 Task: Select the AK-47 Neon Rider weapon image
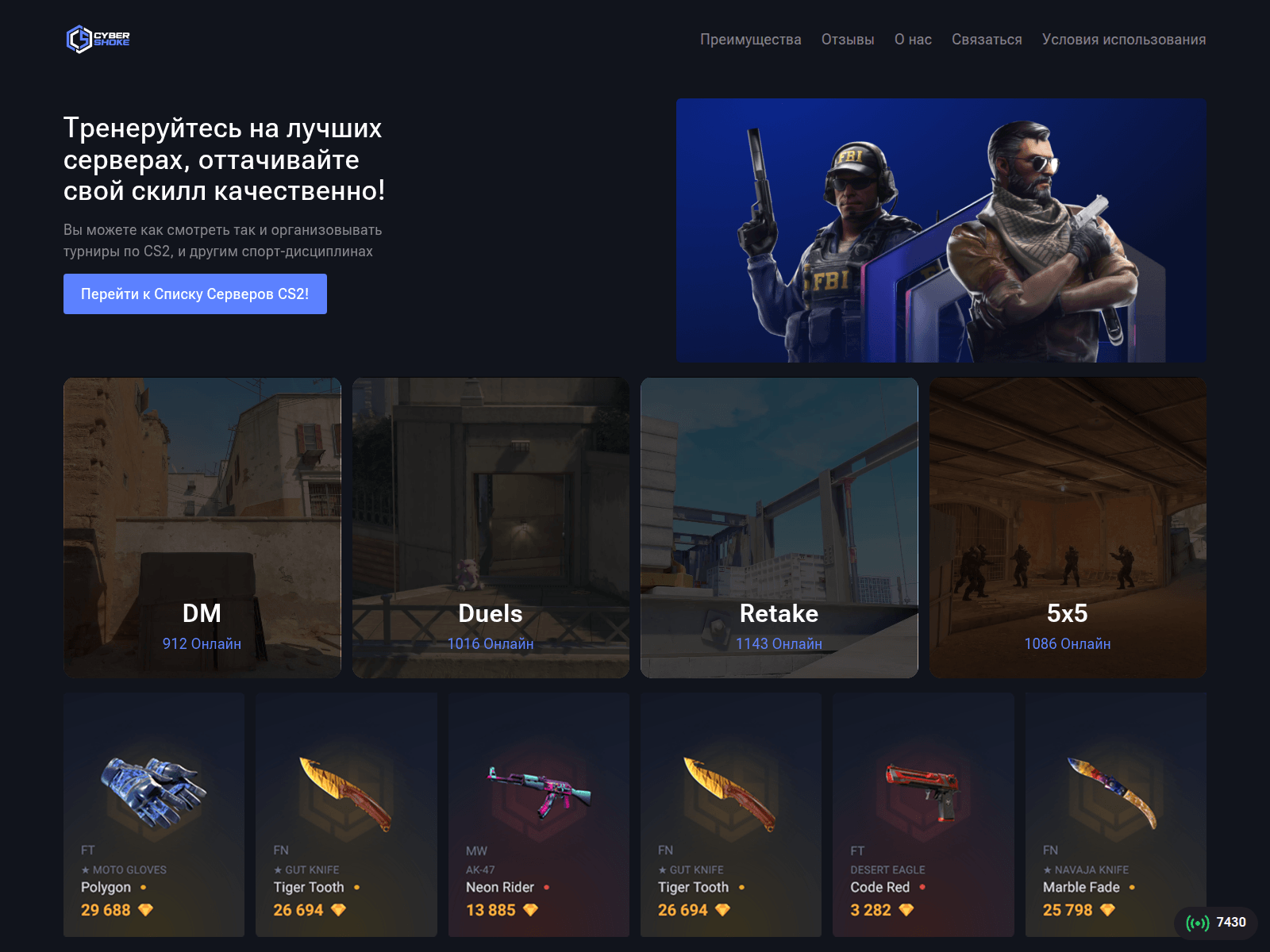539,791
